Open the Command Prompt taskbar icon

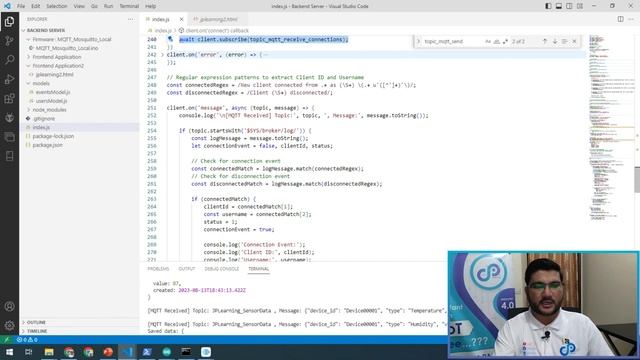click(186, 352)
